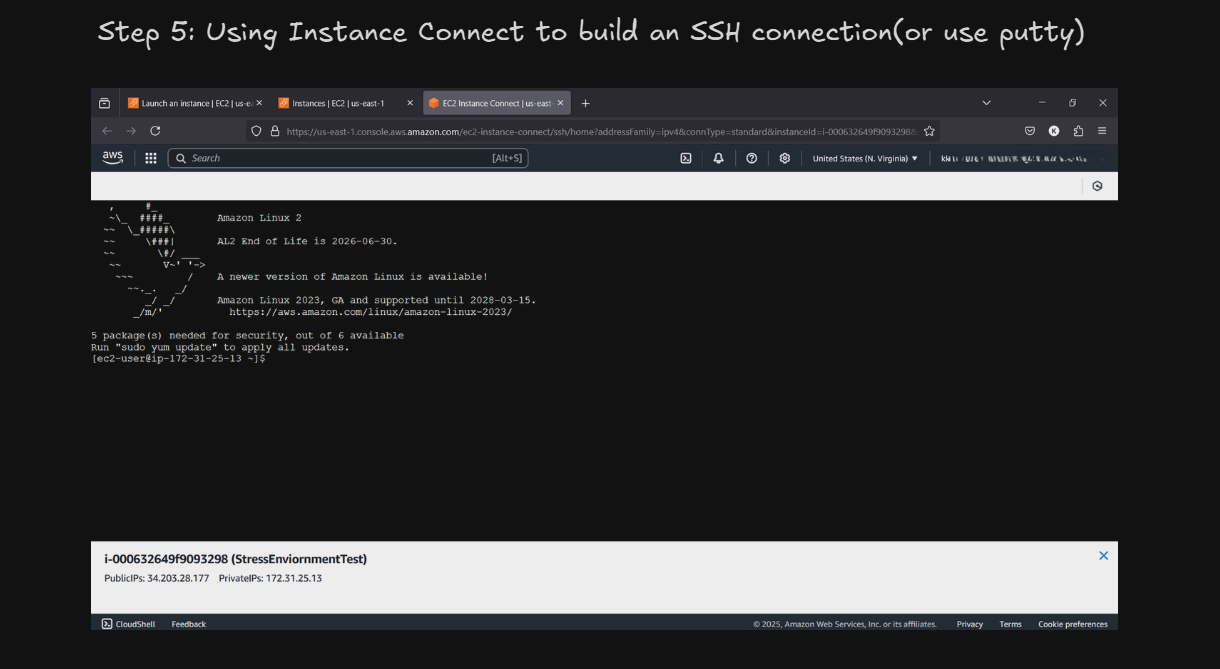1220x669 pixels.
Task: Open the console settings gear
Action: coord(785,158)
